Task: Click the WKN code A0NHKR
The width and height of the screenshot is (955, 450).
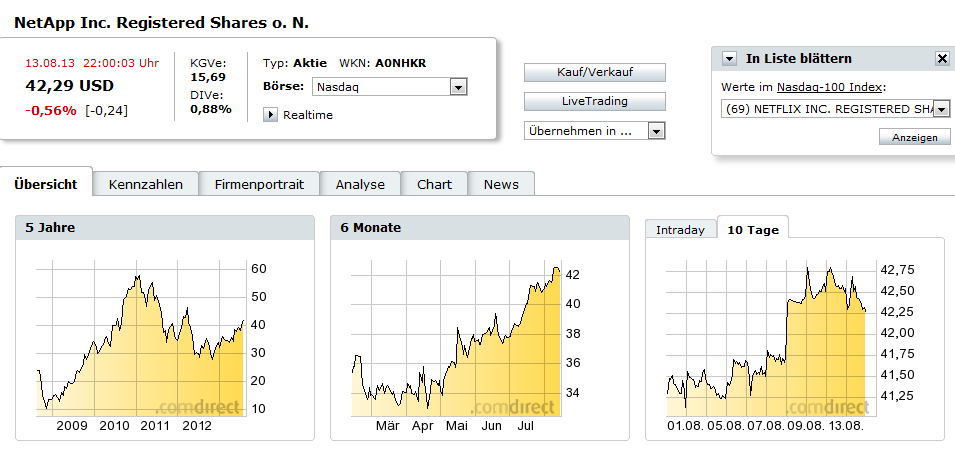Action: tap(401, 63)
